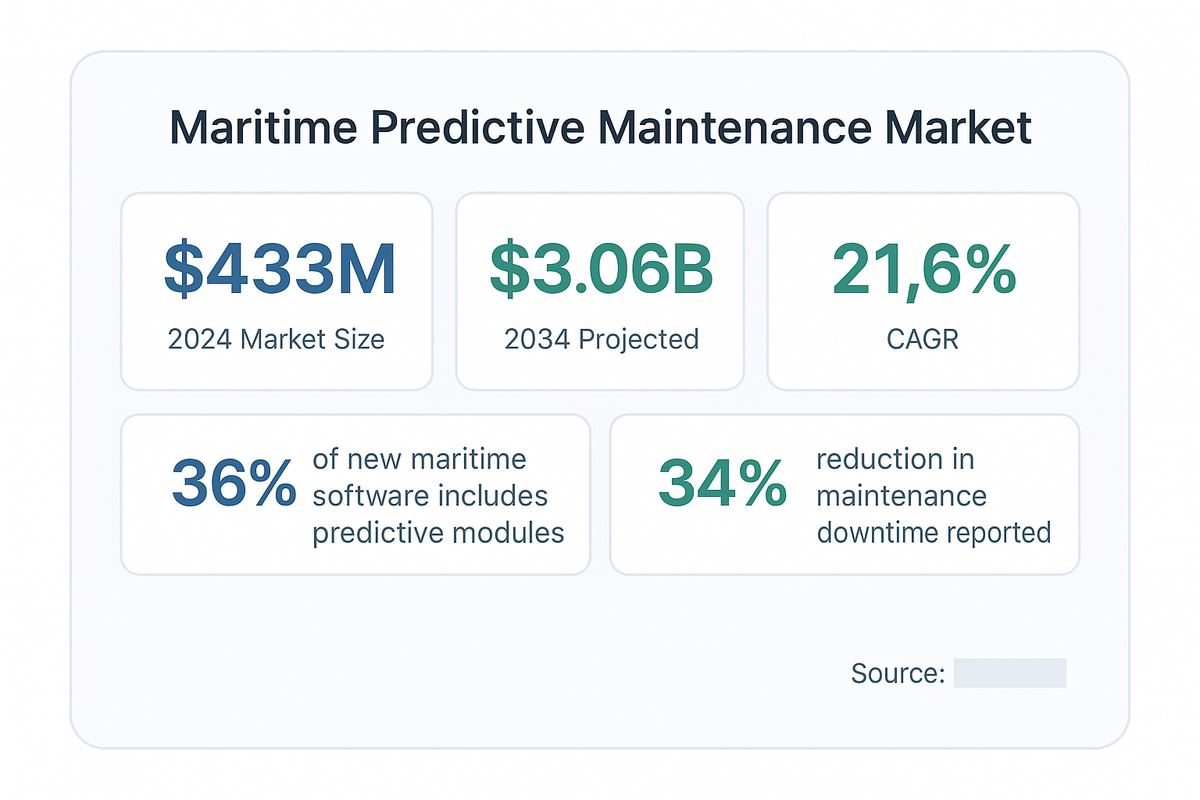Click the of new maritime software text
Viewport: 1200px width, 800px height.
[x=418, y=459]
